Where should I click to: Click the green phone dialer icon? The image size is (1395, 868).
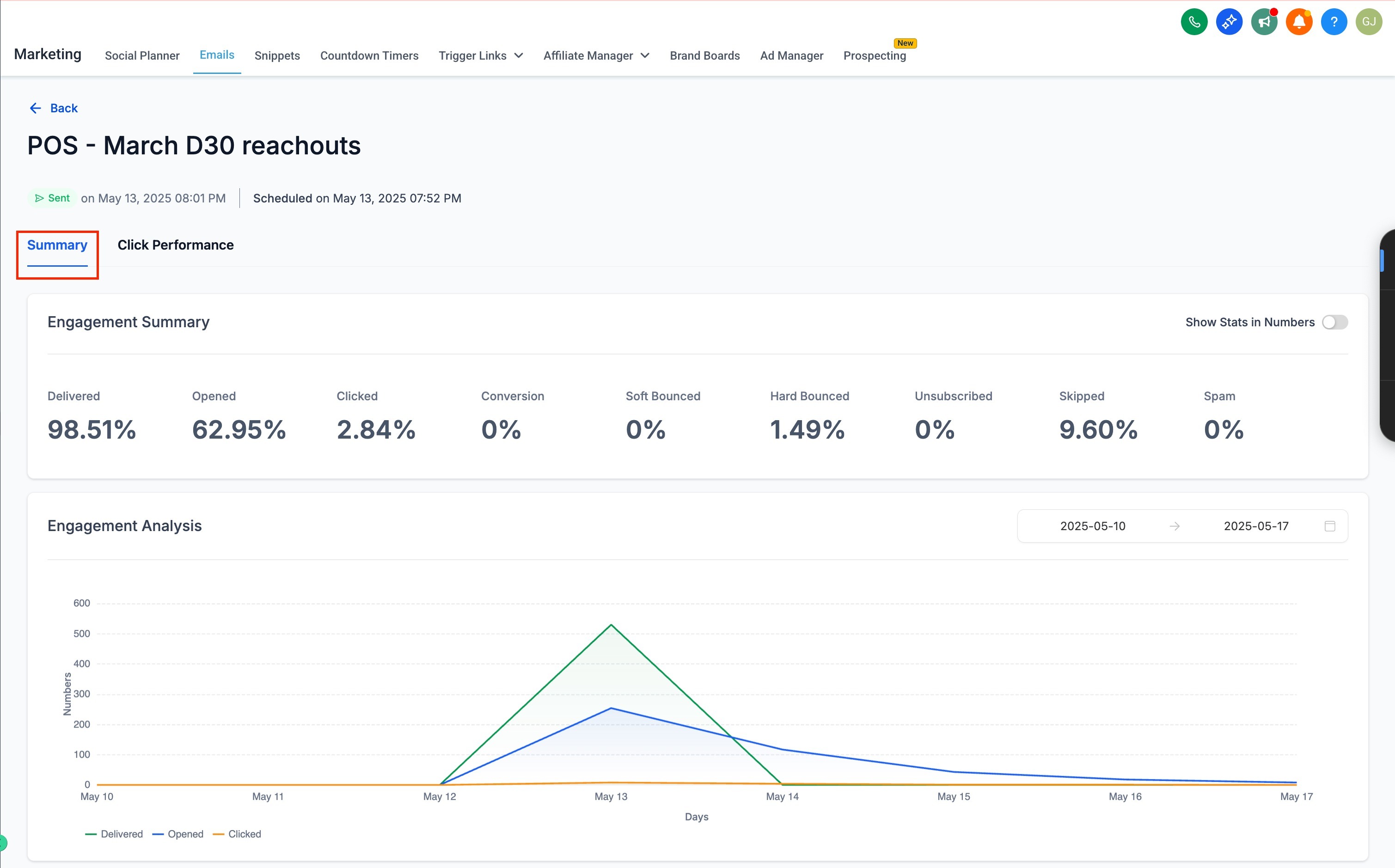[1194, 22]
